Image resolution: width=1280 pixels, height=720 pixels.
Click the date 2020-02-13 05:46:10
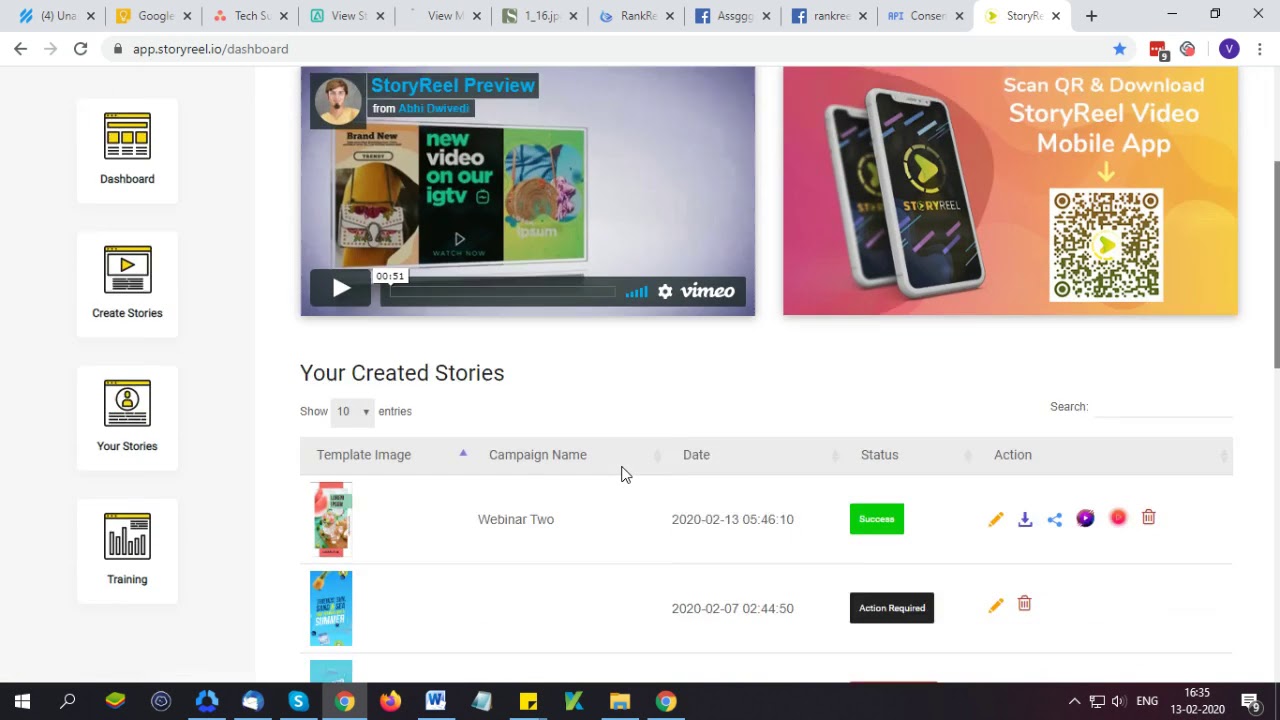click(733, 519)
